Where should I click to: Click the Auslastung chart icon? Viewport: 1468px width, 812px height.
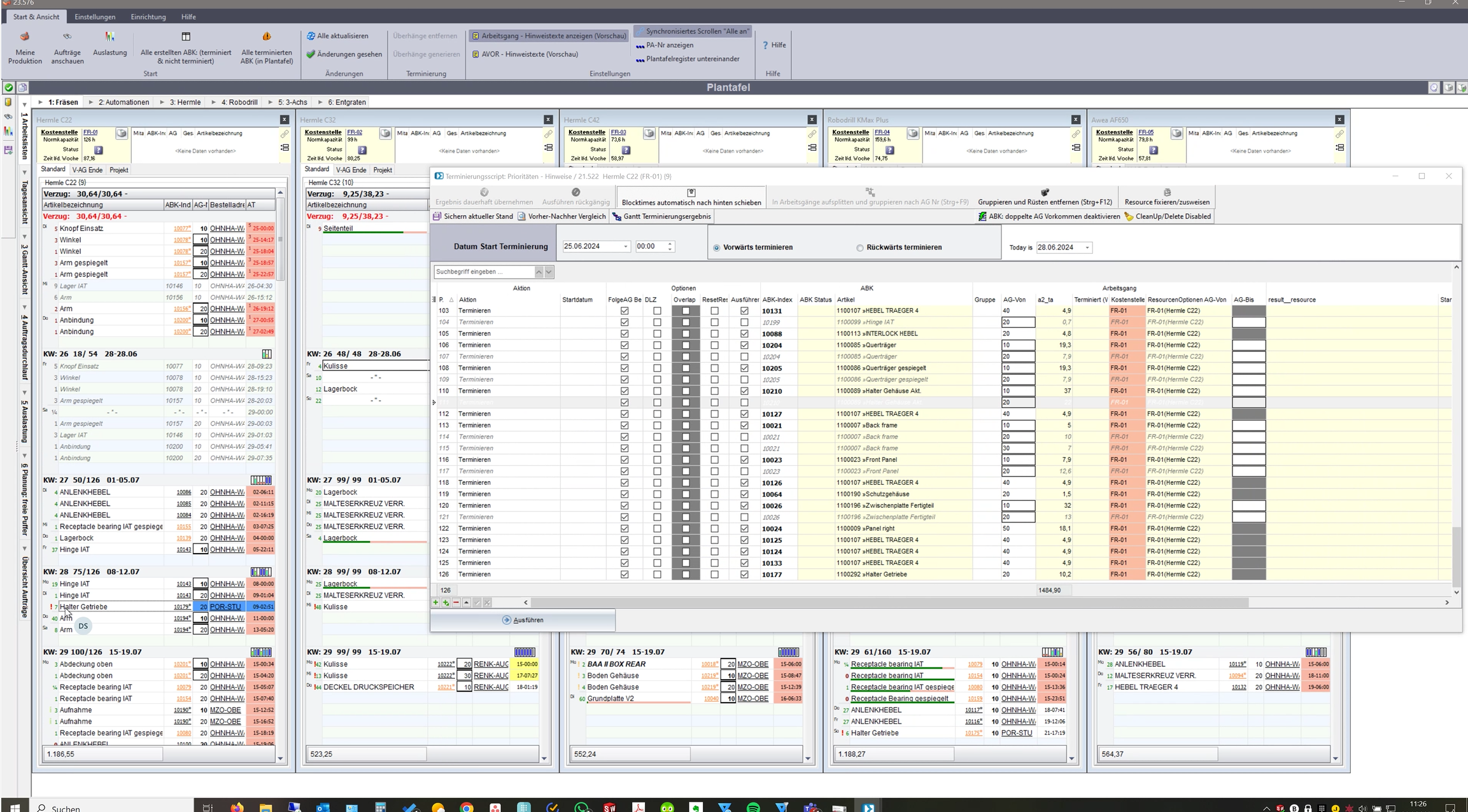pos(110,38)
